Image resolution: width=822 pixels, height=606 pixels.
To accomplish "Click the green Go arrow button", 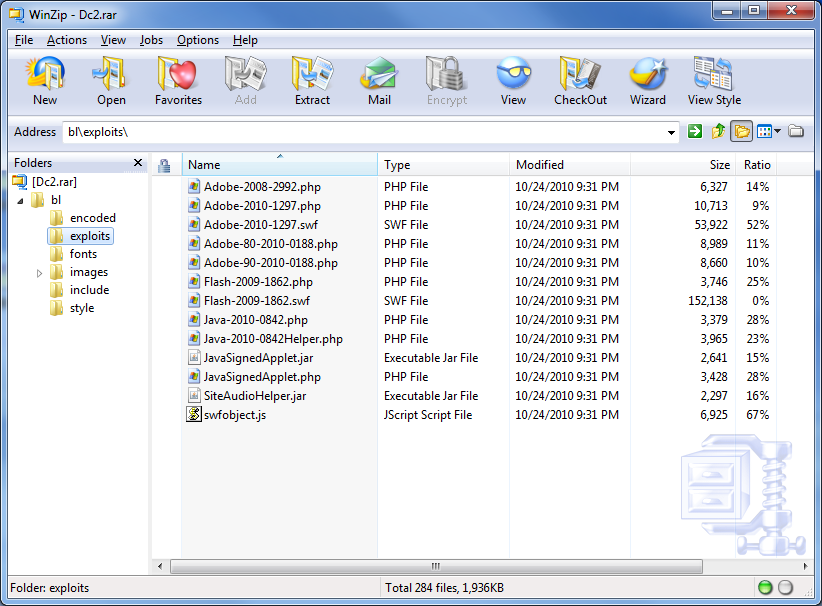I will [x=695, y=132].
